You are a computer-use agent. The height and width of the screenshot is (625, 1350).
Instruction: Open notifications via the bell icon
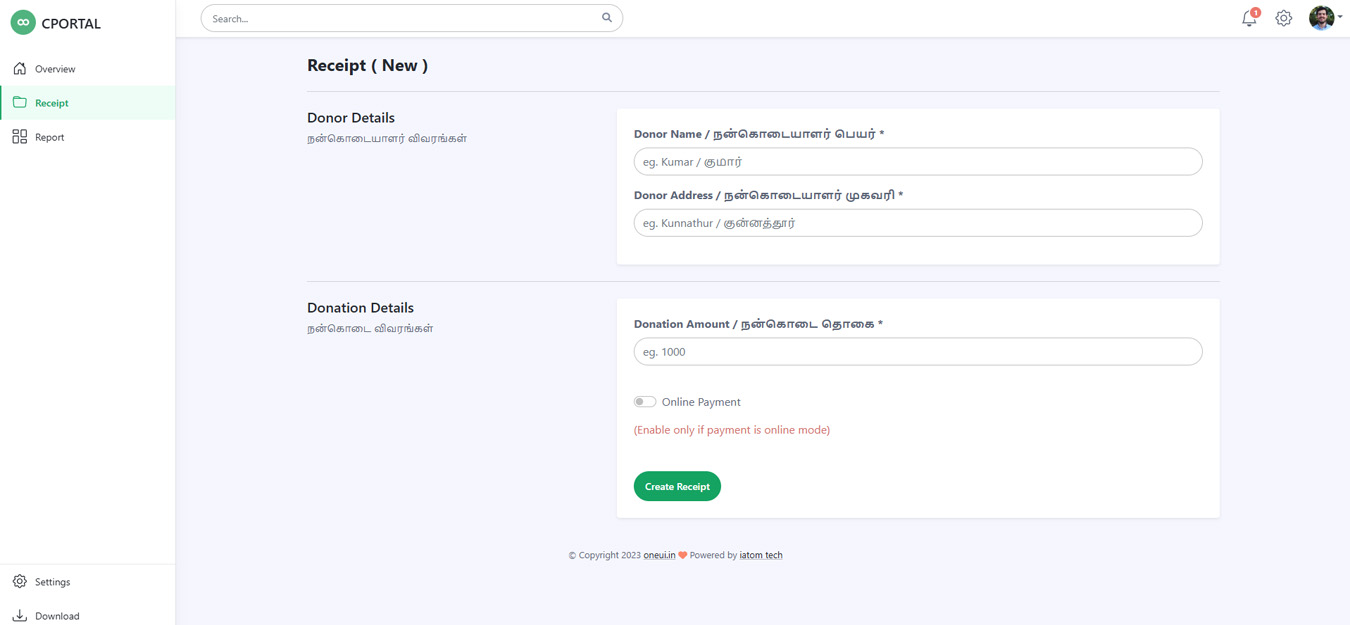coord(1249,19)
